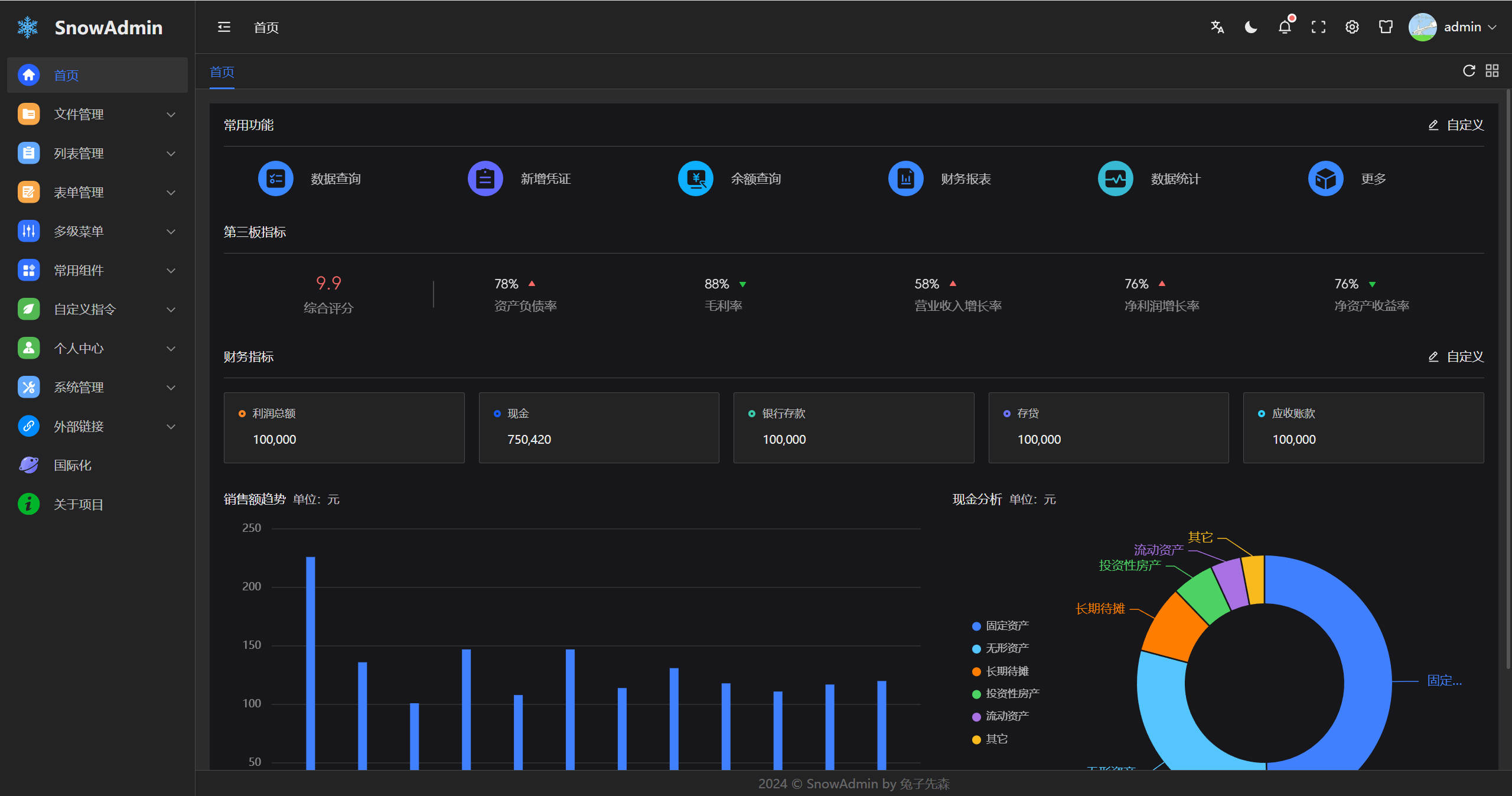Select the 存贷 indicator card
The height and width of the screenshot is (796, 1512).
pyautogui.click(x=1109, y=428)
